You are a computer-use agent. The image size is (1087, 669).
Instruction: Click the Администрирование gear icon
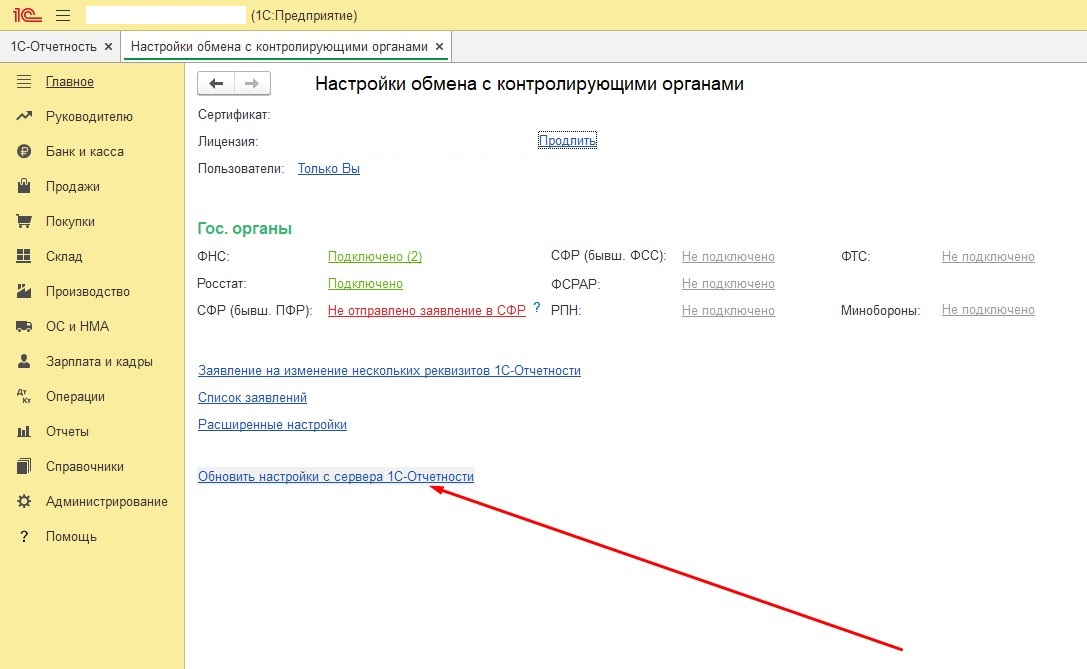[24, 501]
